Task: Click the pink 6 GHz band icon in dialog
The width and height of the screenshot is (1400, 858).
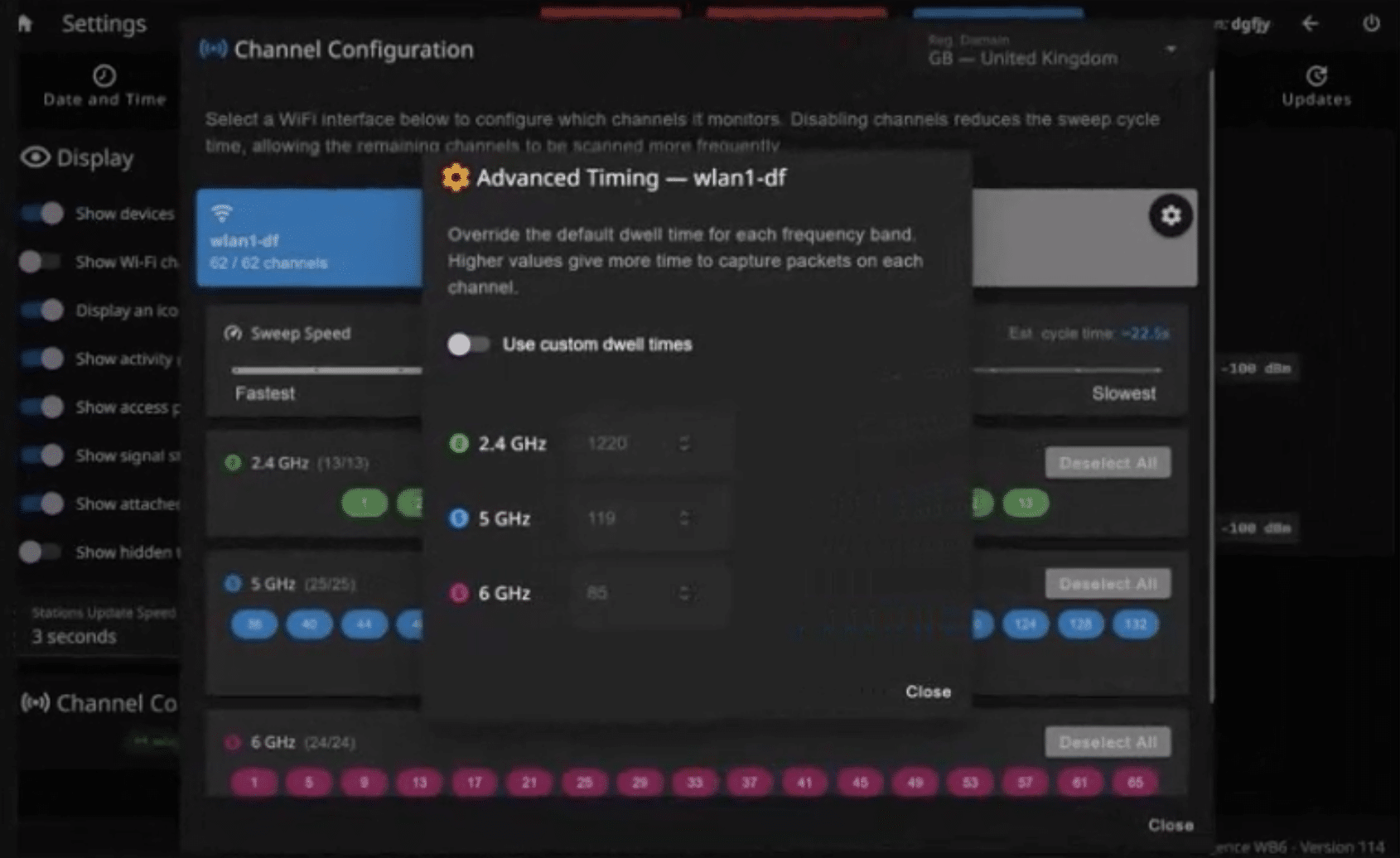Action: click(x=458, y=593)
